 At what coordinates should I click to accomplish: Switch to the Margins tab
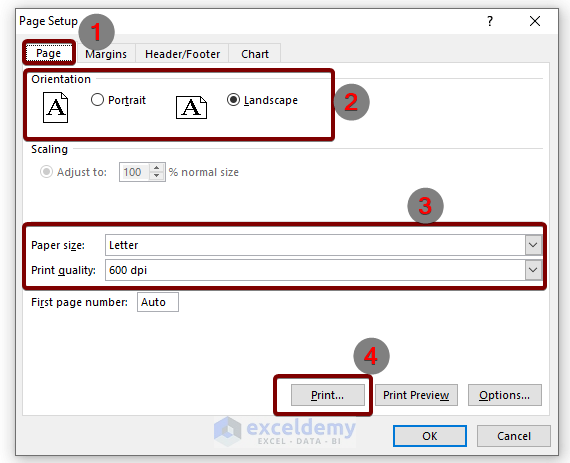point(106,54)
